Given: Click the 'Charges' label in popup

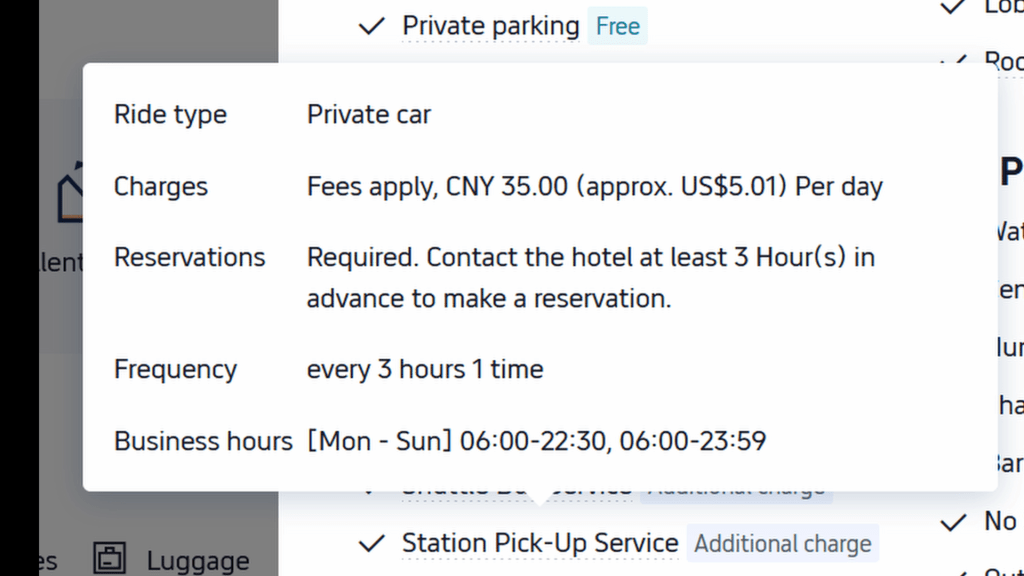Looking at the screenshot, I should click(161, 187).
